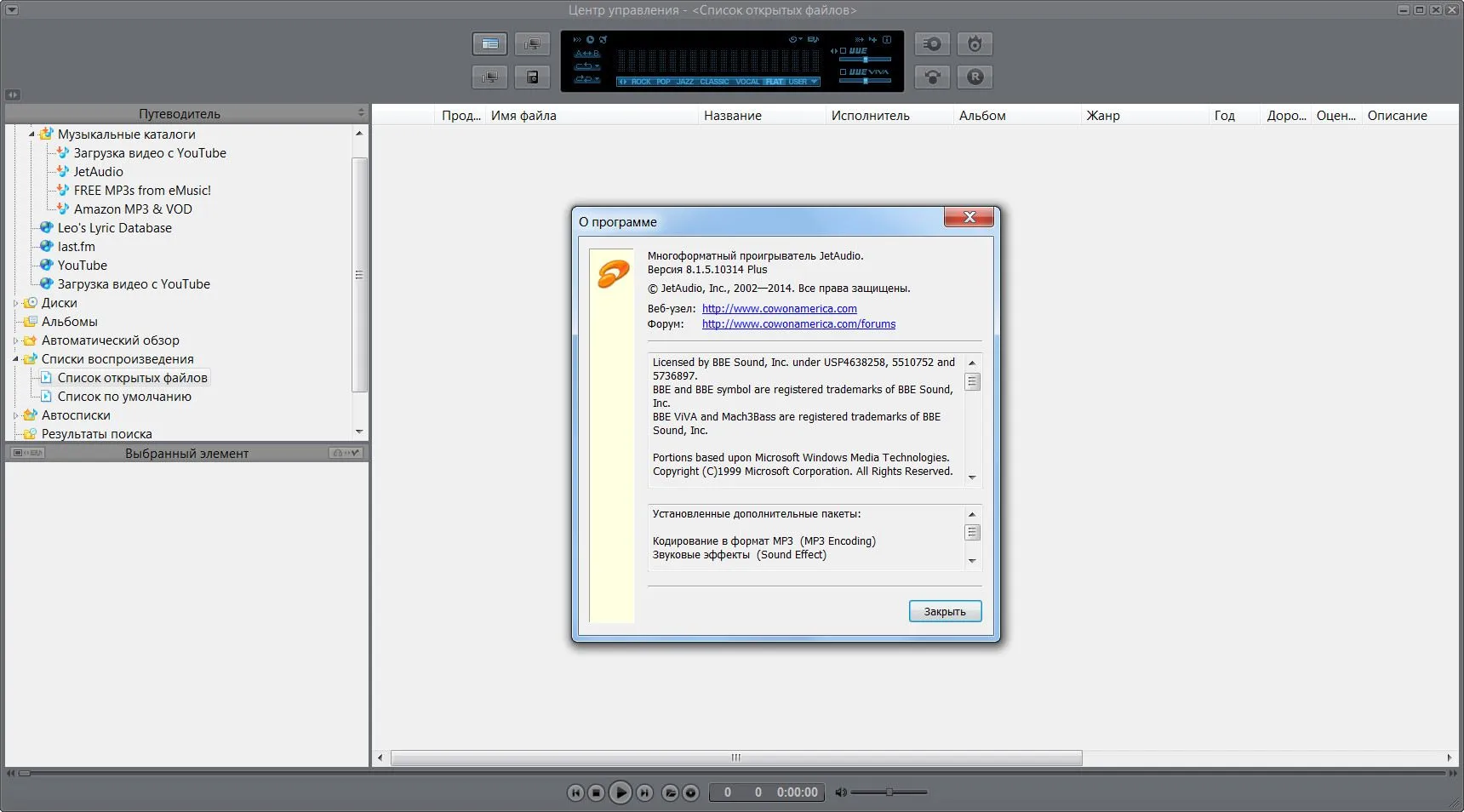Adjust the BBE ViVA level slider
Screen dimensions: 1464x812
[865, 81]
